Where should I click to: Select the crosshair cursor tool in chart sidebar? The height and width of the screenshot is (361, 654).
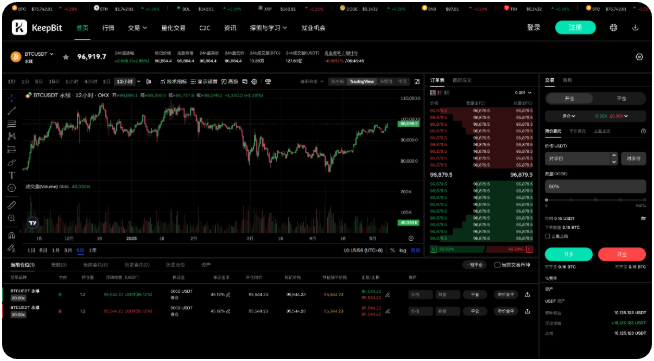click(12, 98)
